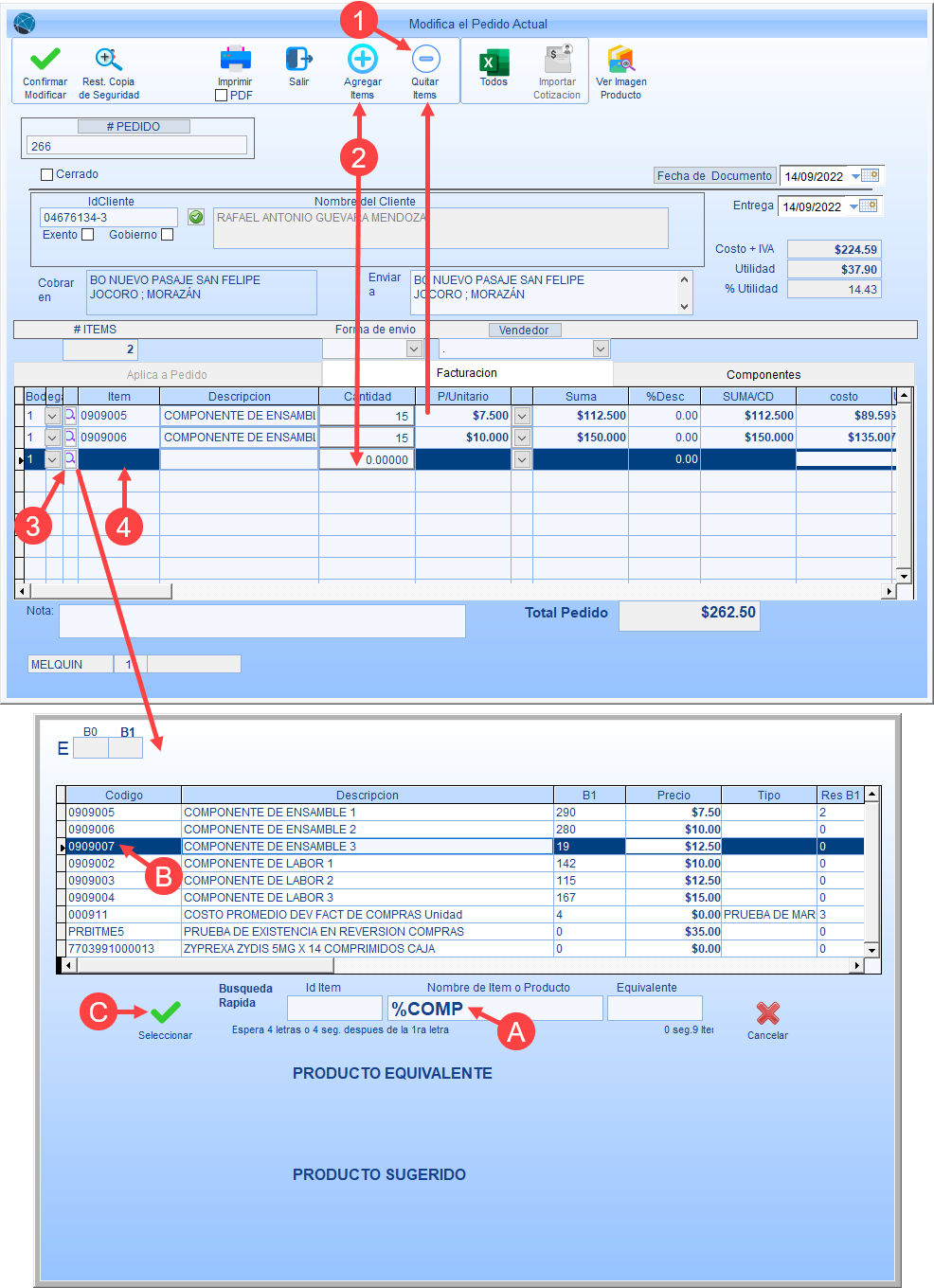Switch to the Facturacion tab
The height and width of the screenshot is (1288, 934).
(x=467, y=373)
